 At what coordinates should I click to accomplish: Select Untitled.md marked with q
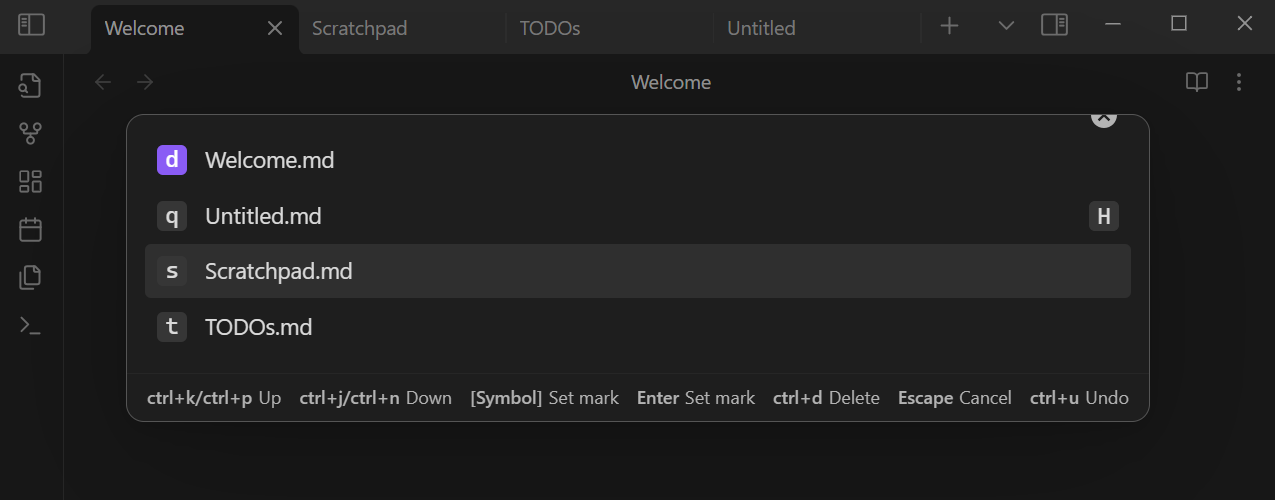638,216
